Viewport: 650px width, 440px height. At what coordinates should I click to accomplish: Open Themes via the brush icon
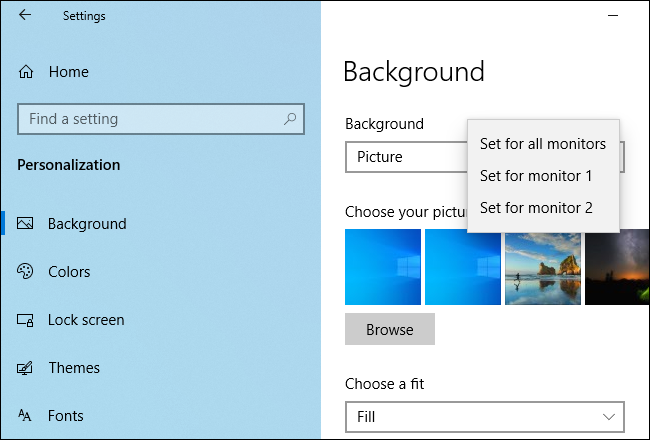pyautogui.click(x=26, y=368)
